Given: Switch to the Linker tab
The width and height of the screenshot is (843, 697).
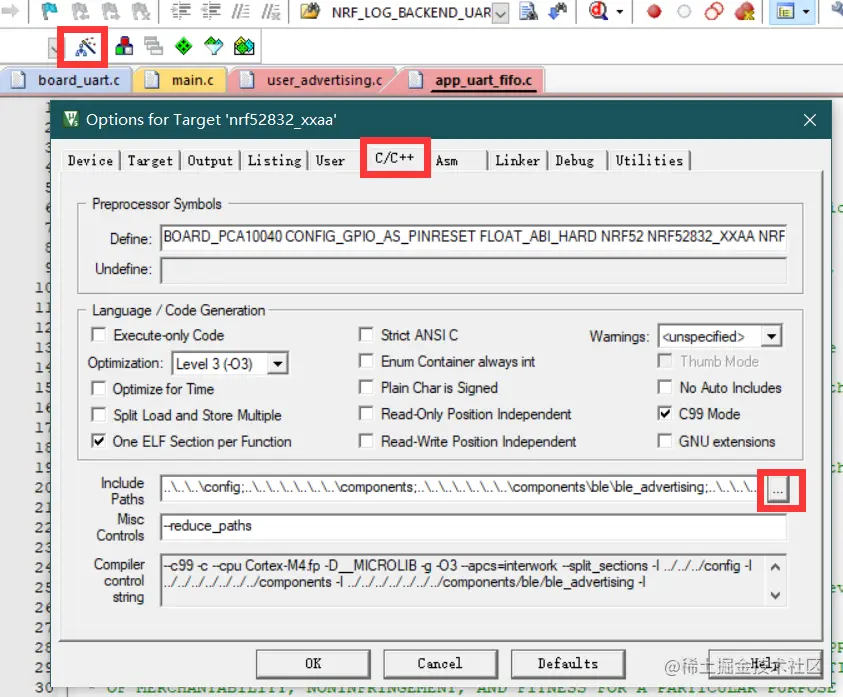Looking at the screenshot, I should [x=517, y=161].
